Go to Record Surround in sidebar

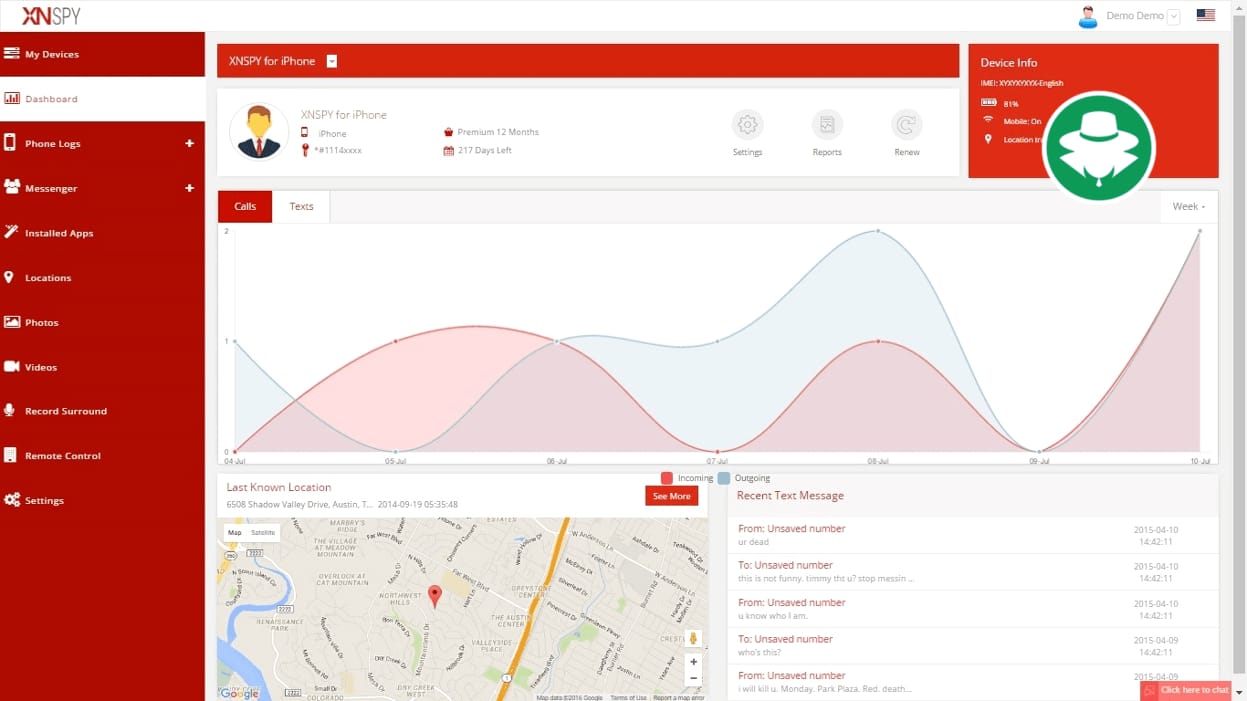click(65, 411)
